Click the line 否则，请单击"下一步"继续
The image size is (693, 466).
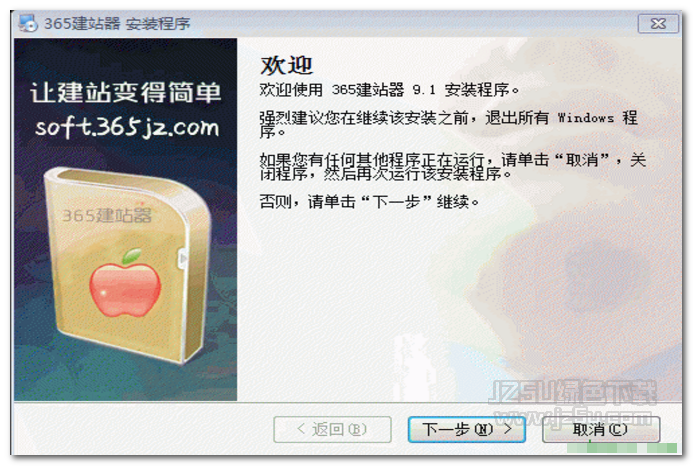pos(369,202)
